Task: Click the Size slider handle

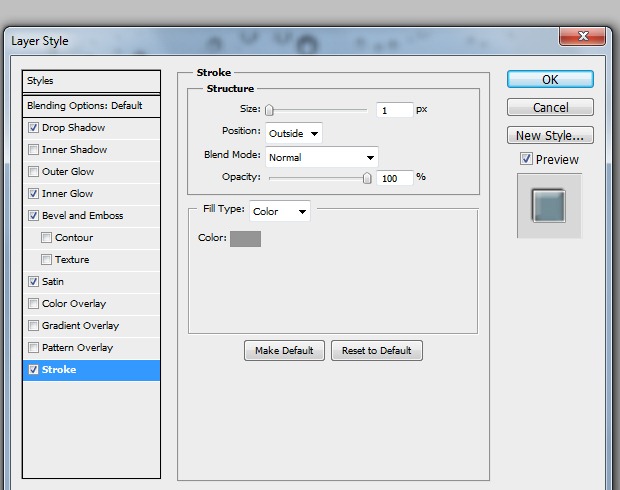Action: tap(269, 110)
